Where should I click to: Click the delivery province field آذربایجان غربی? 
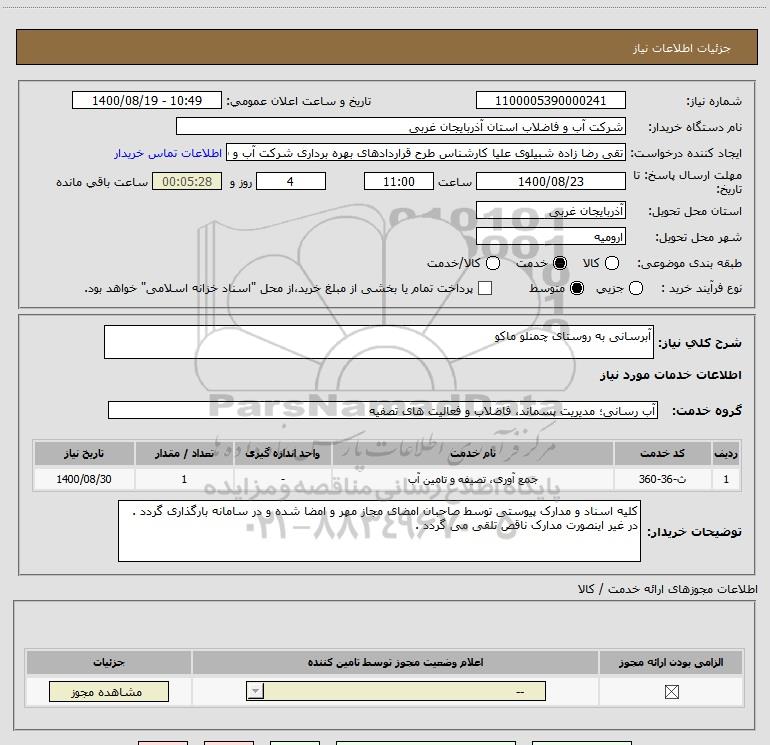pyautogui.click(x=550, y=211)
